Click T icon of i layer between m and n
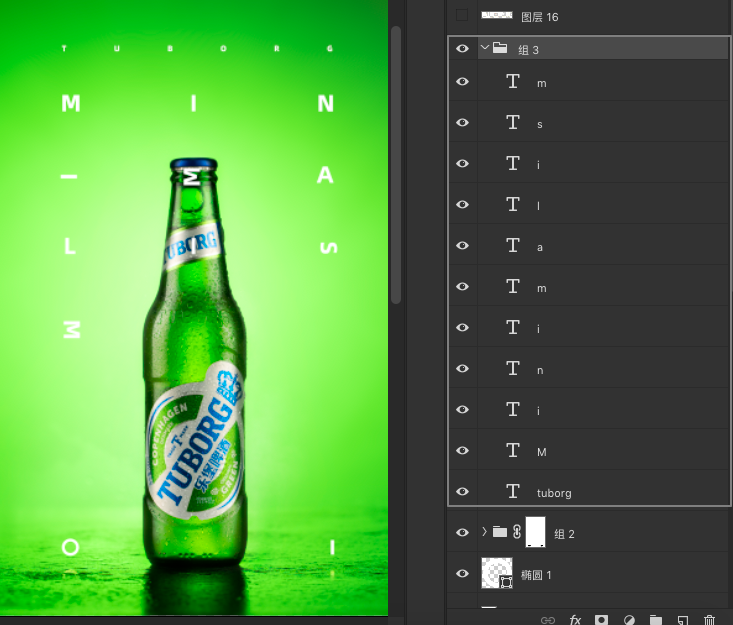Screen dimensions: 733x625 coord(513,327)
